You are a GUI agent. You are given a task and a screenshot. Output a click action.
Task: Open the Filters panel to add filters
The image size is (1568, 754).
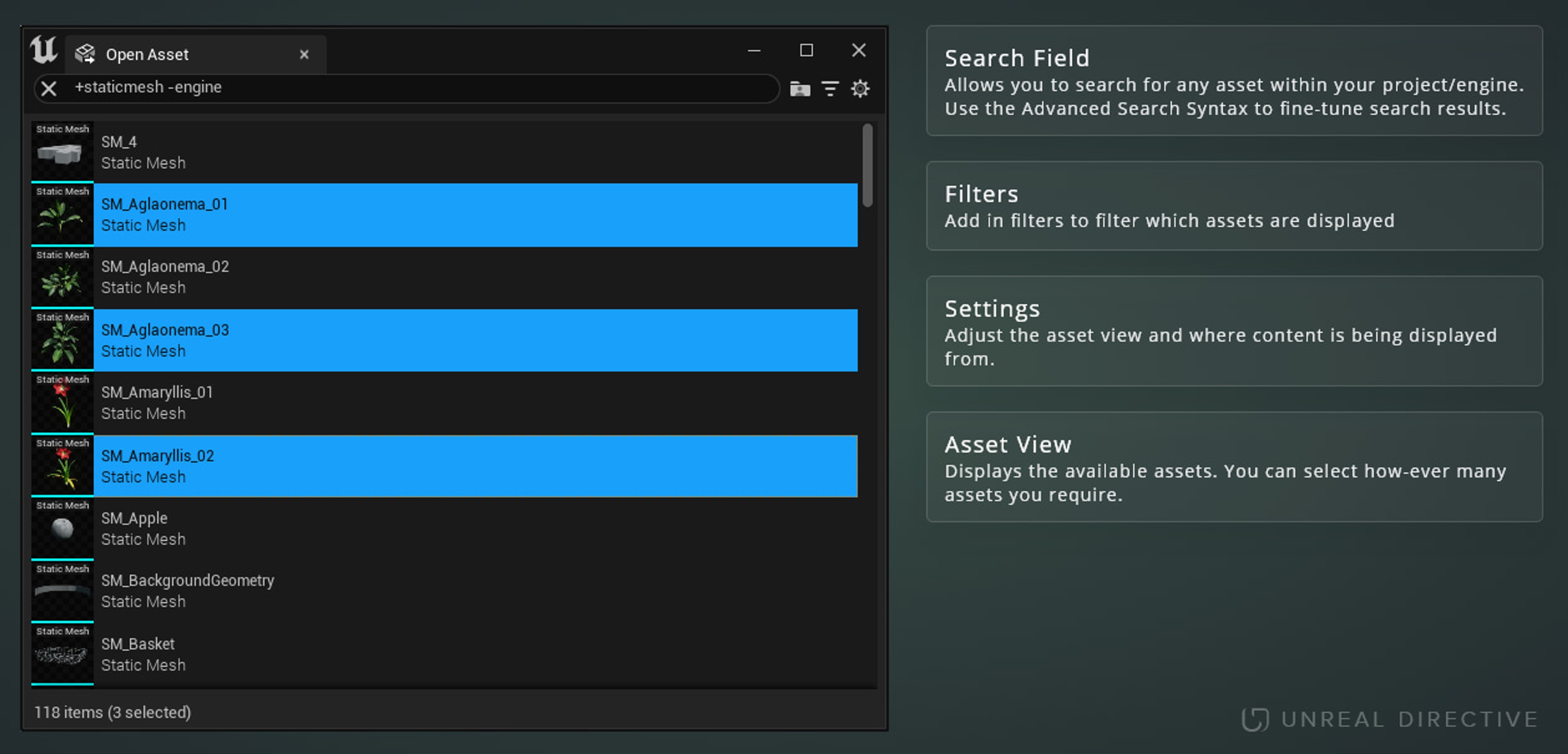pyautogui.click(x=830, y=89)
